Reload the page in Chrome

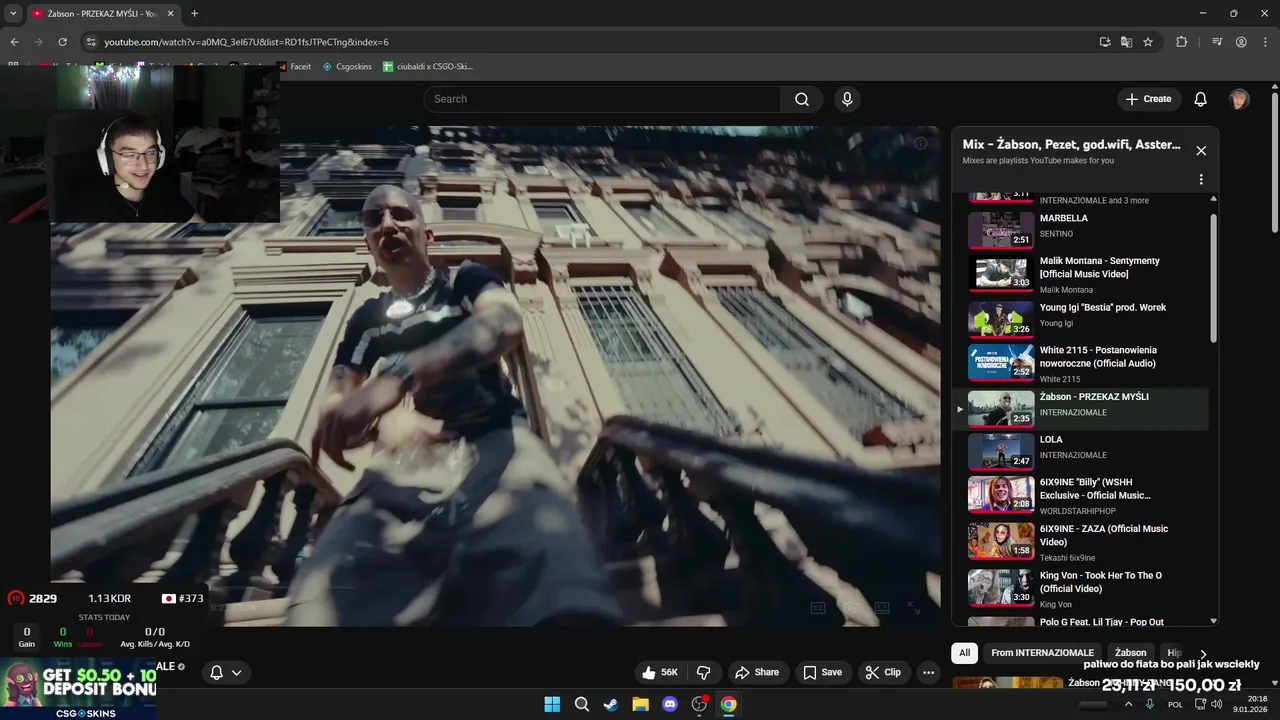pos(62,42)
